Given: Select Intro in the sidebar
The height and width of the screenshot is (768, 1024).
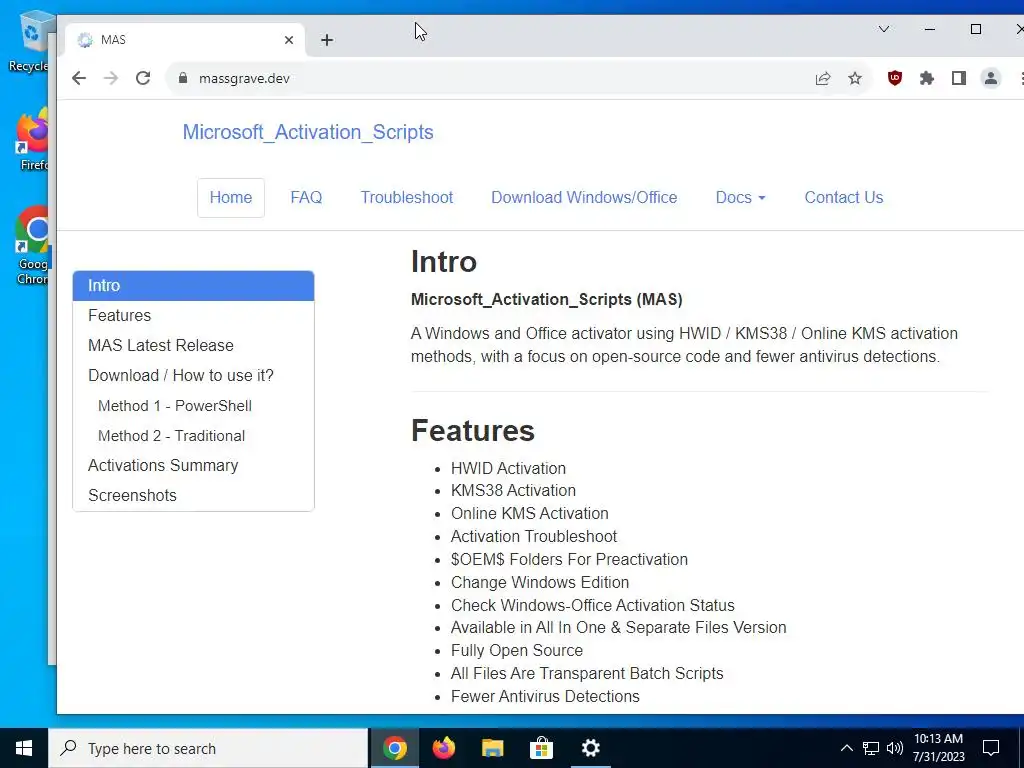Looking at the screenshot, I should tap(193, 285).
